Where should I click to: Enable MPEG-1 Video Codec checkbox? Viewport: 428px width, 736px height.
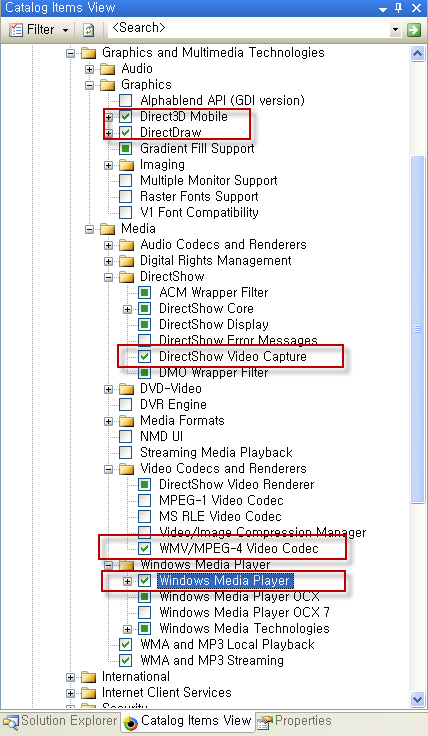145,500
